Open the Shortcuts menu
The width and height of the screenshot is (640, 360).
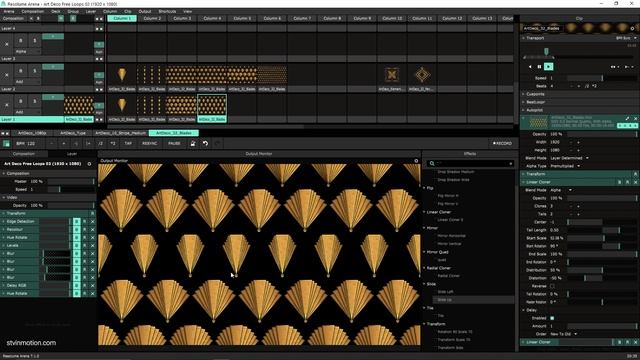click(x=167, y=11)
